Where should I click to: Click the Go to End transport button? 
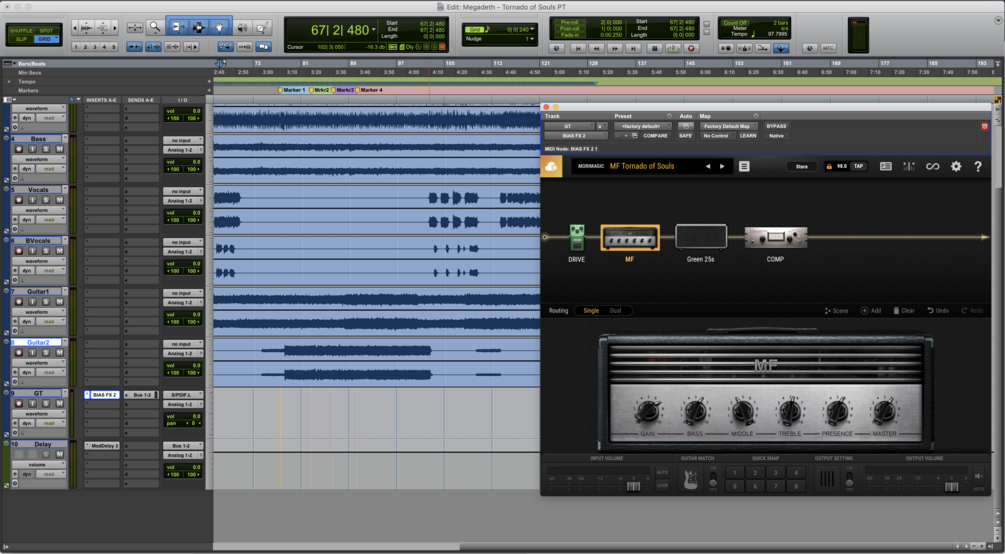[x=633, y=48]
